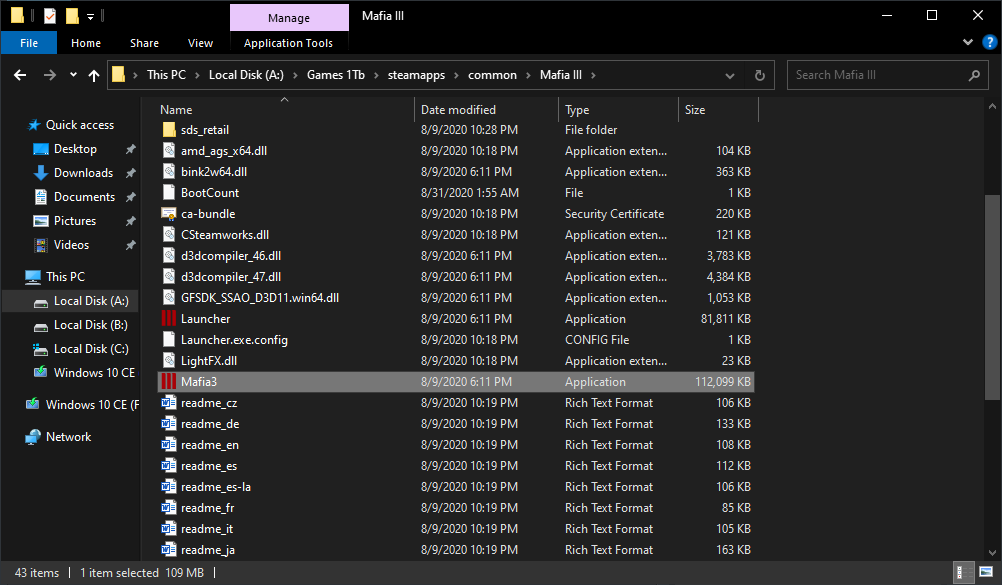Click the New Folder icon in title bar
Viewport: 1002px width, 585px height.
(x=72, y=16)
